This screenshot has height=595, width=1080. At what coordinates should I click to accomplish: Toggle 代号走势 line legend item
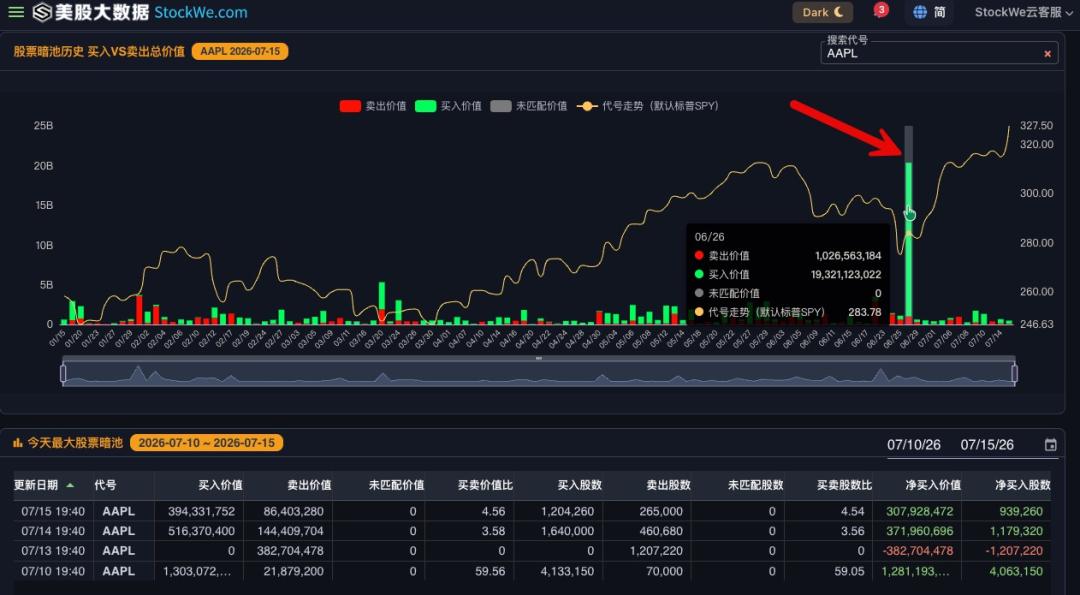pos(647,106)
